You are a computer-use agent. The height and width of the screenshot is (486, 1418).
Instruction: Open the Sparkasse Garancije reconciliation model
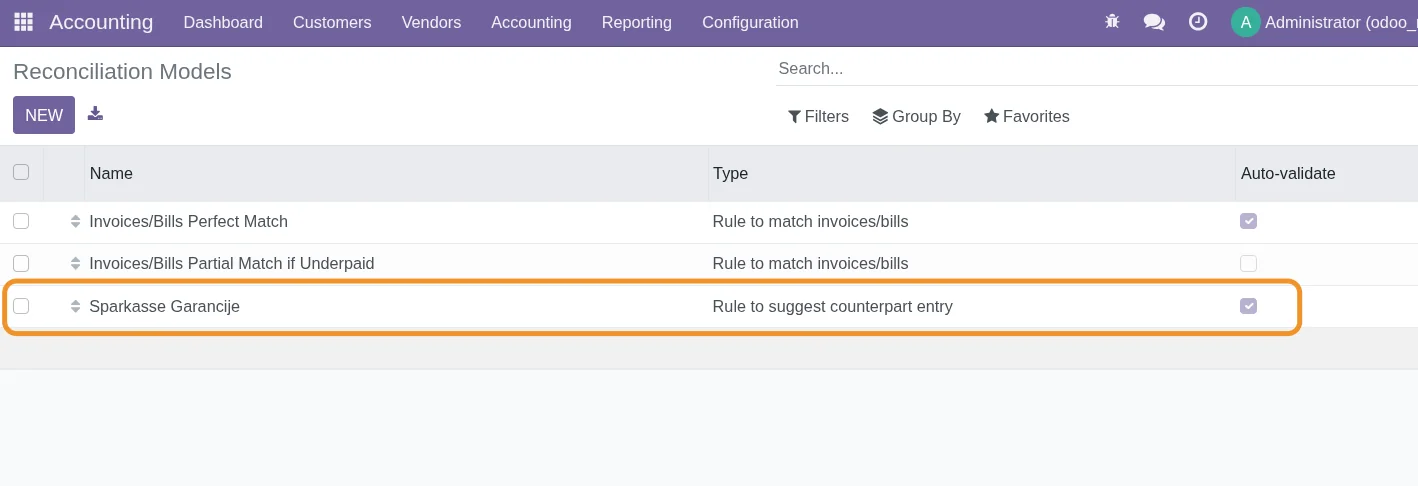165,306
